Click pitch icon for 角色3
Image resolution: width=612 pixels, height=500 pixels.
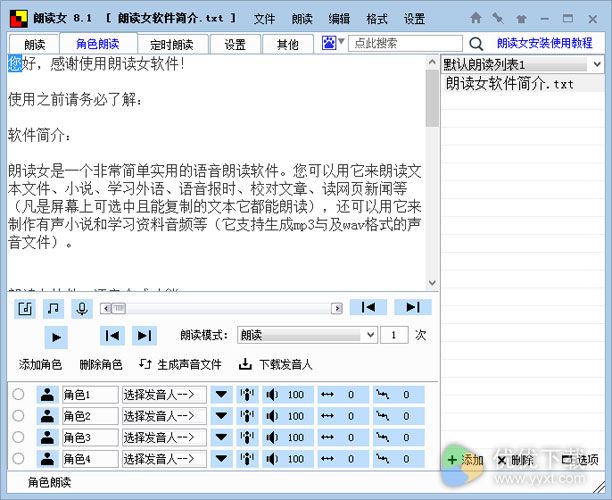[382, 438]
